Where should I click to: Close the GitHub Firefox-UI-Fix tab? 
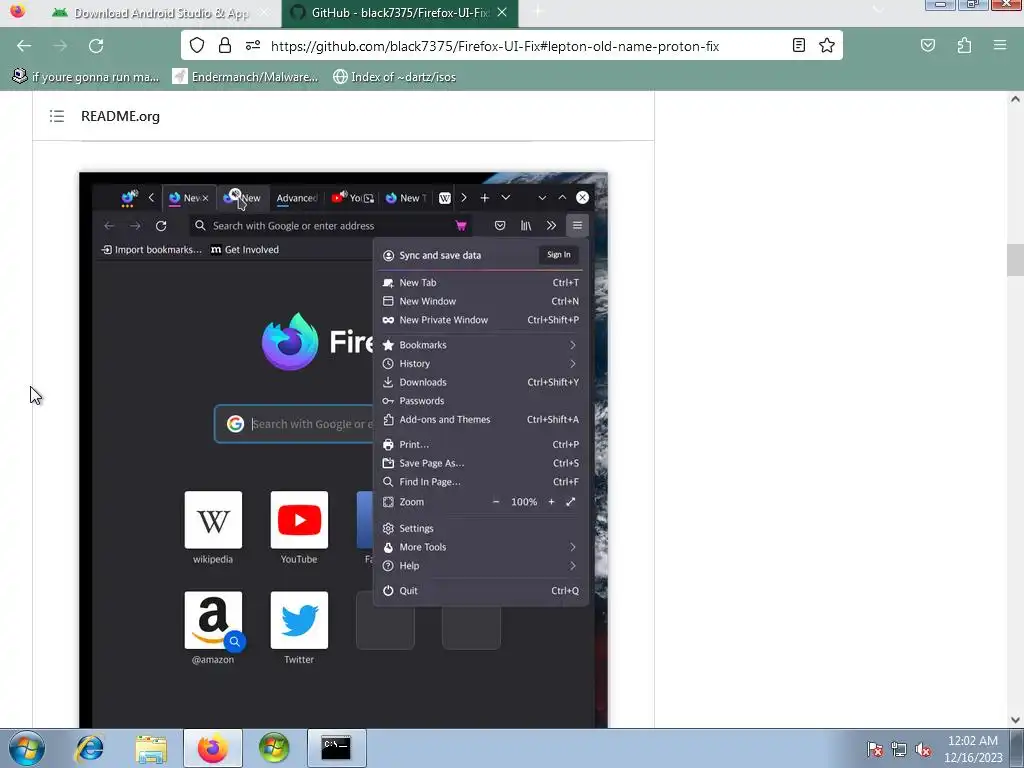point(502,12)
